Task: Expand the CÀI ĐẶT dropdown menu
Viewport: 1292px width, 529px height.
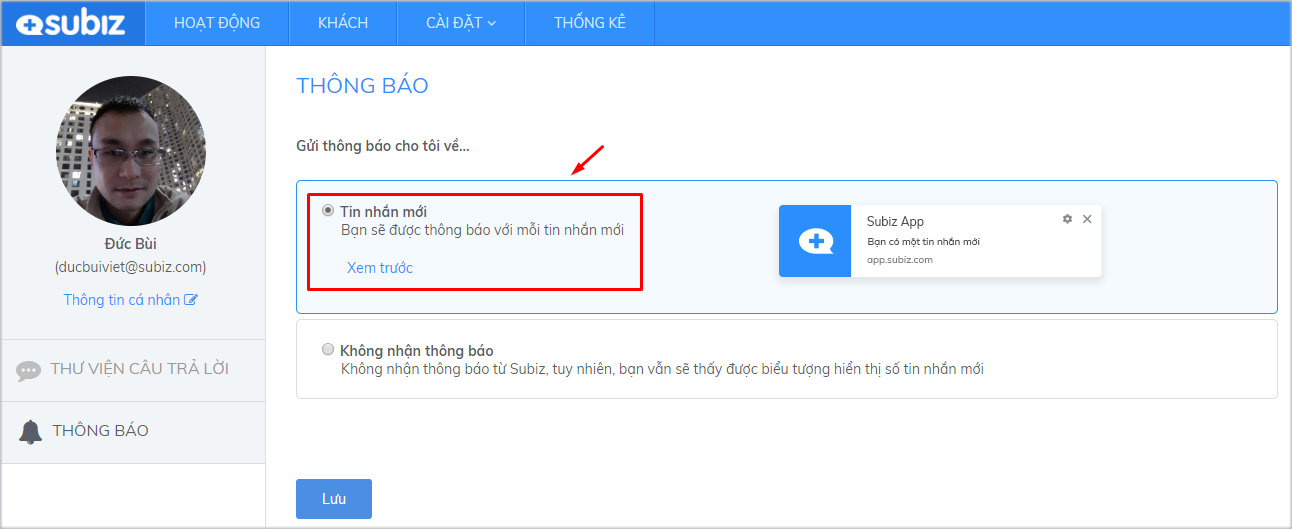Action: click(461, 23)
